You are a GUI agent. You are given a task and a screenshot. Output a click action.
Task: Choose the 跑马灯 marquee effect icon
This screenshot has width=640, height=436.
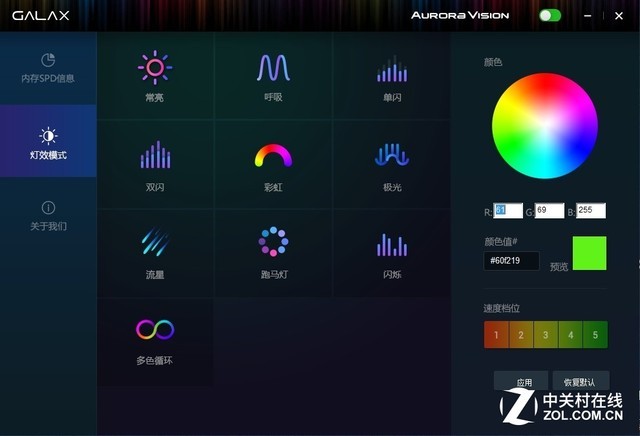(x=272, y=243)
